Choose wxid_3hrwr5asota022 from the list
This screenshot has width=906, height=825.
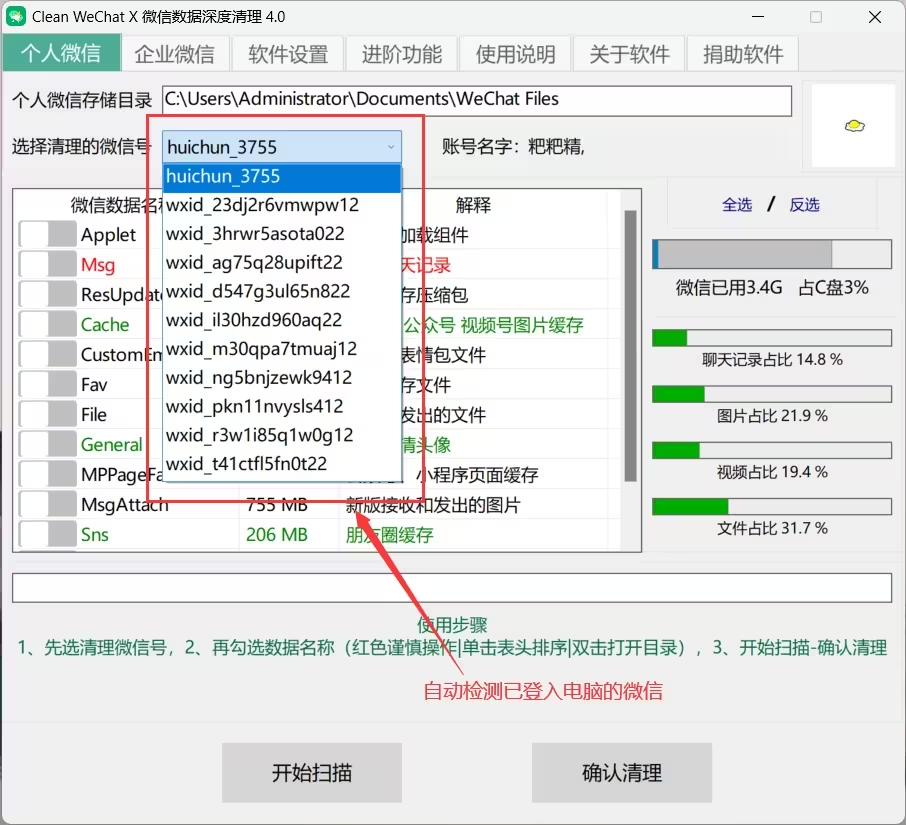tap(282, 234)
